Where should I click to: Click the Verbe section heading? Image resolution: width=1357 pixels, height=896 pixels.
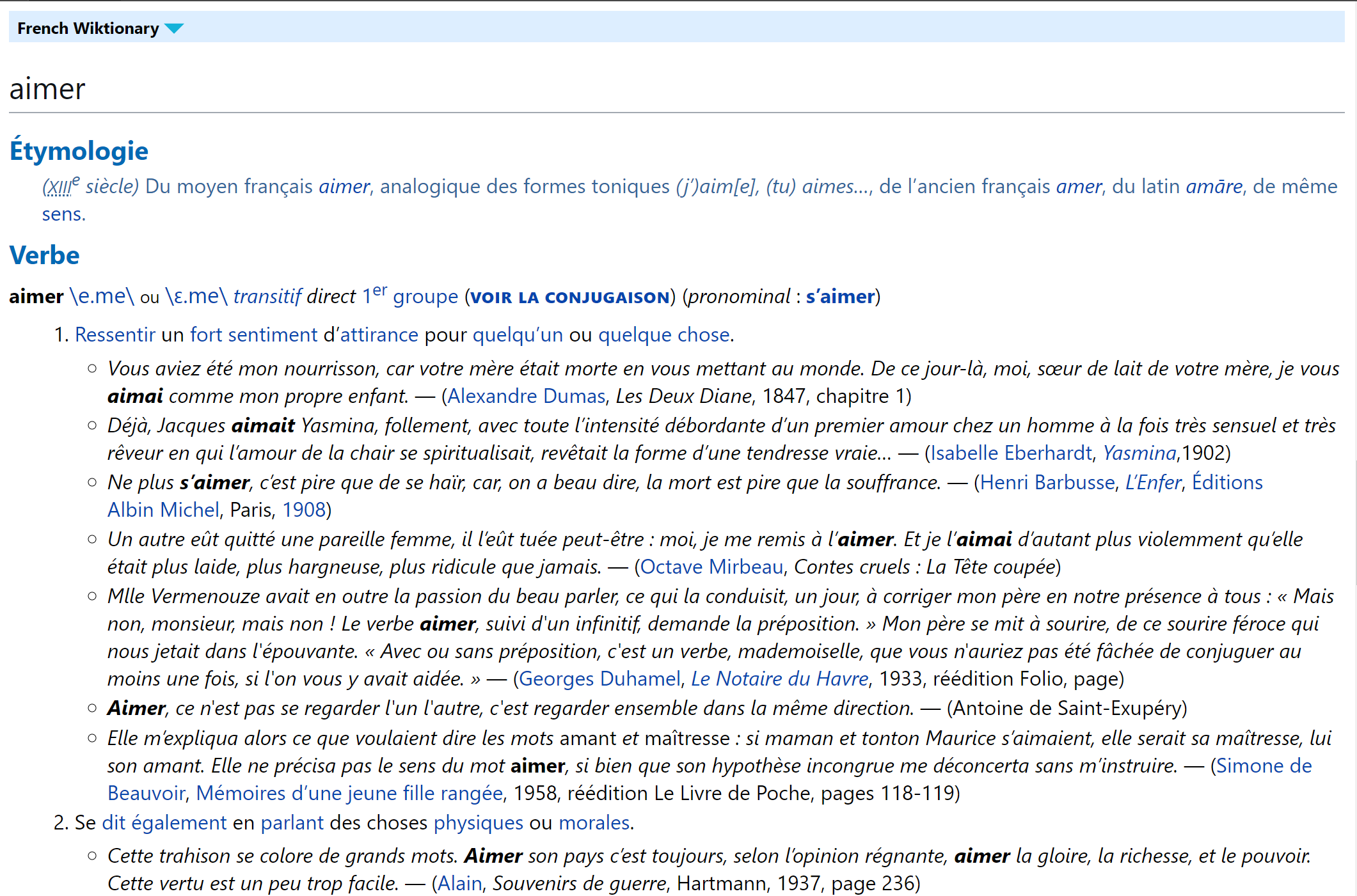(44, 255)
